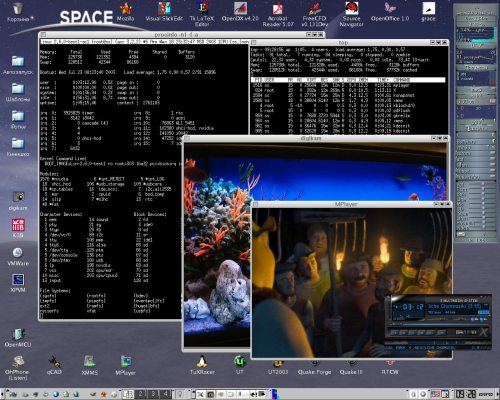Close XMMS using its X button

[484, 332]
